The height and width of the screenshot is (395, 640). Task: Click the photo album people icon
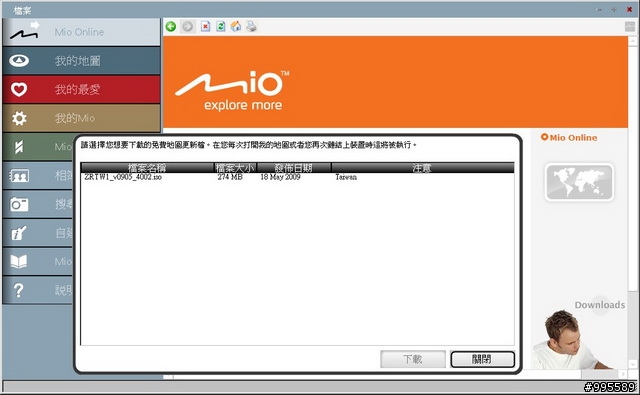(x=19, y=176)
